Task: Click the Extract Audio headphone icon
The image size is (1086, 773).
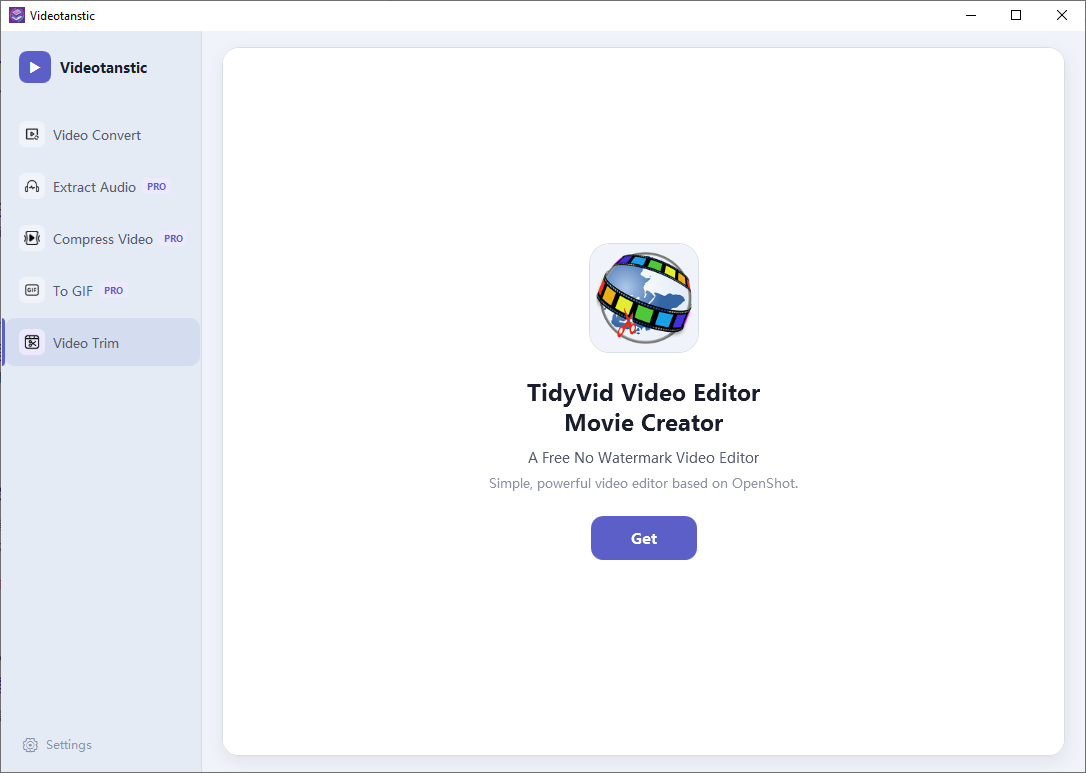Action: click(32, 186)
